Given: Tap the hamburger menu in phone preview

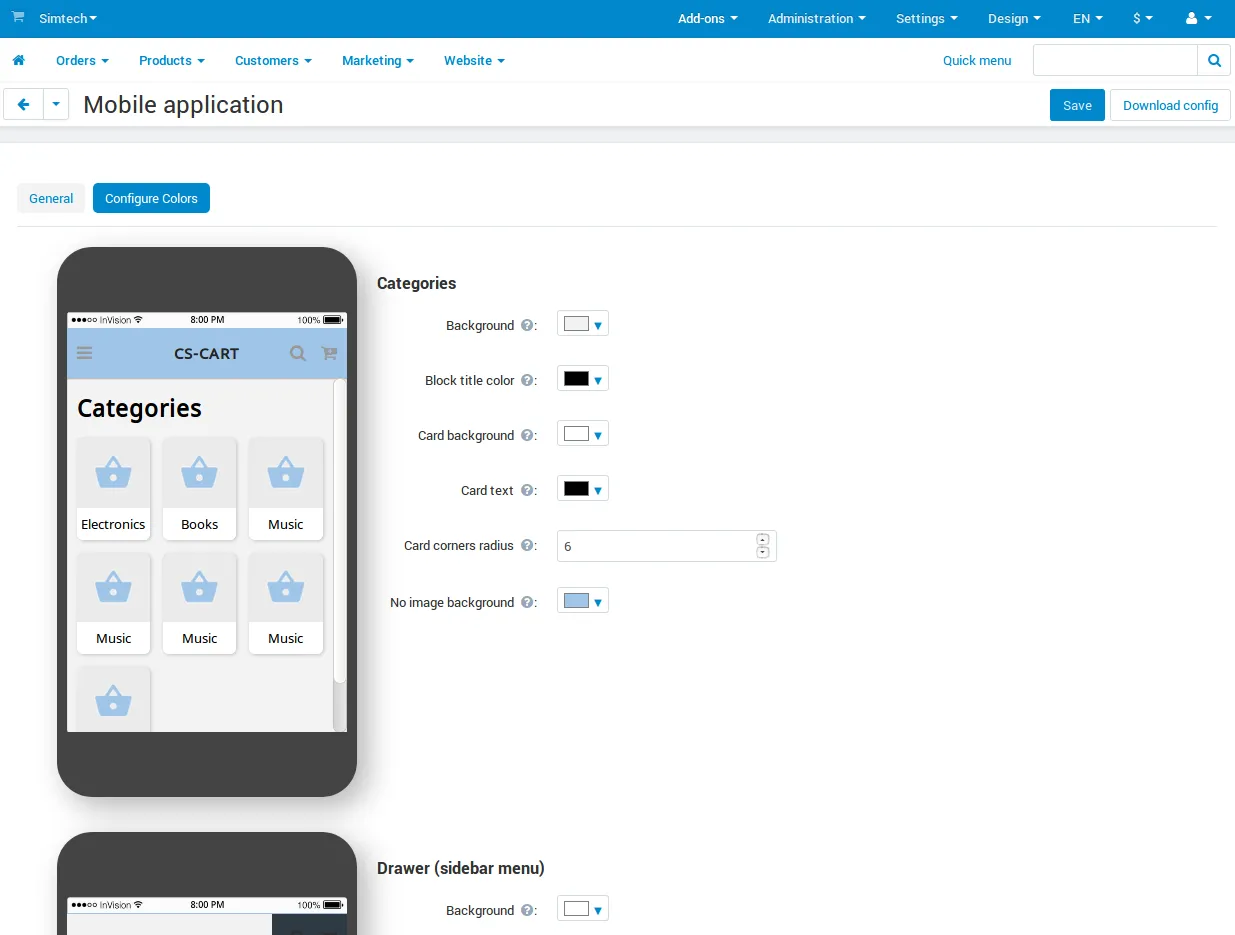Looking at the screenshot, I should 85,353.
